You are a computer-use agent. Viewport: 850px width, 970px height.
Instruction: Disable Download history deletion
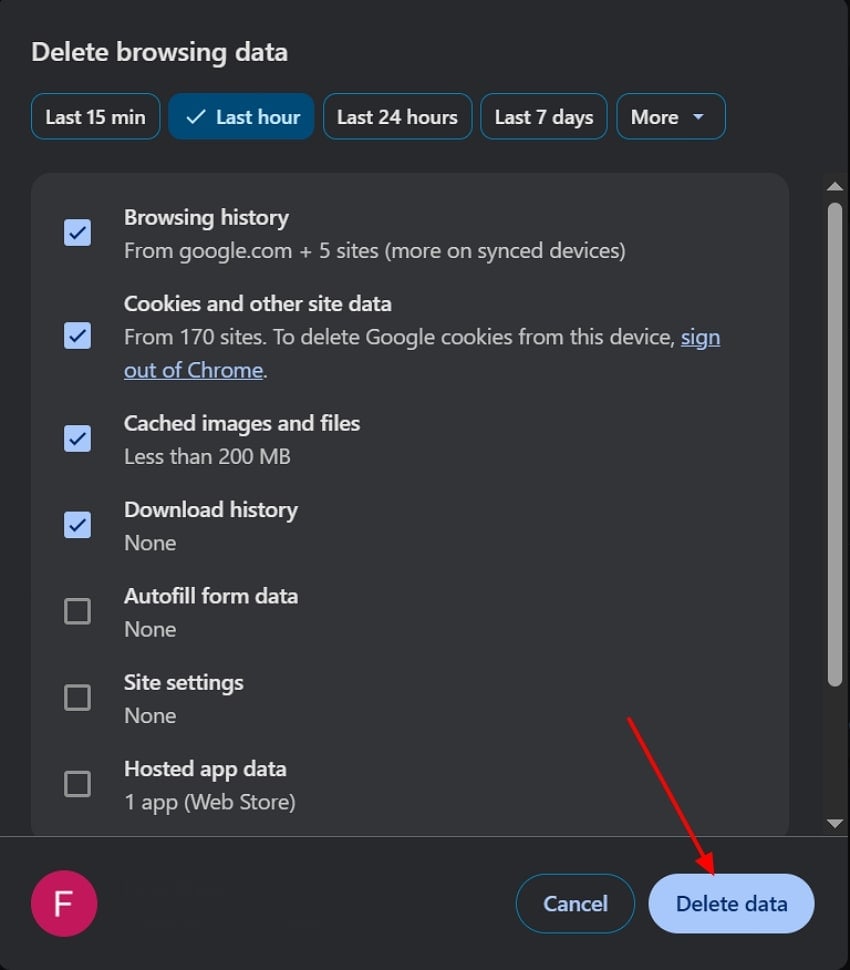tap(77, 525)
